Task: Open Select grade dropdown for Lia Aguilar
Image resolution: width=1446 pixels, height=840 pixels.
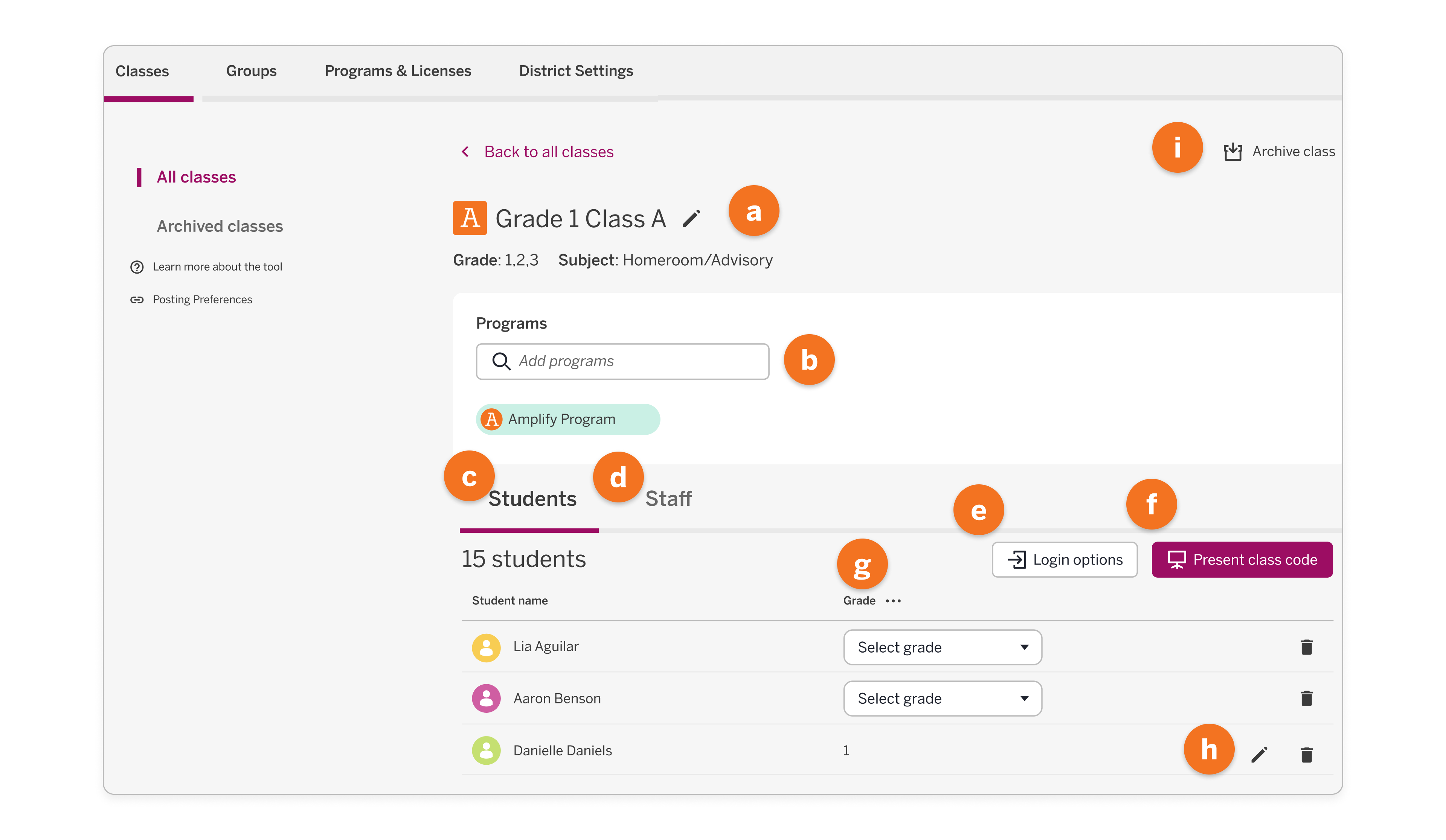Action: pos(942,647)
